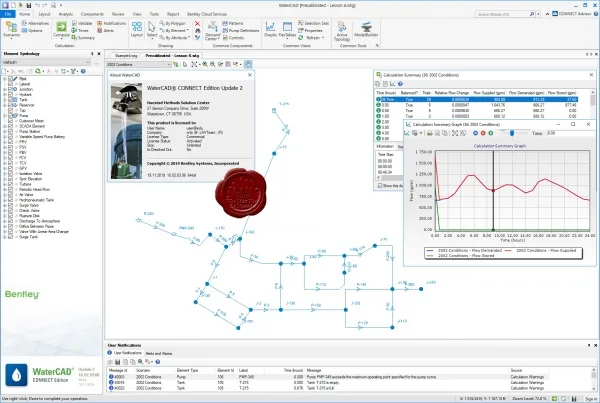Click the Validate tool in Calculation group
600x403 pixels.
pyautogui.click(x=82, y=23)
